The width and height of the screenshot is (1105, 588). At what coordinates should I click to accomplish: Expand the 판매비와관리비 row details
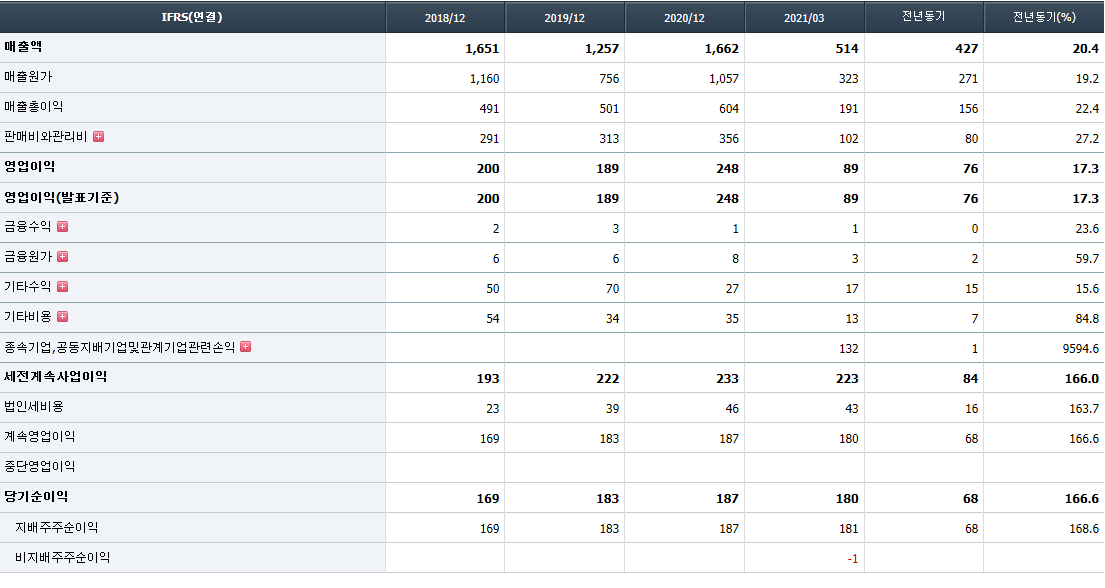pos(99,137)
